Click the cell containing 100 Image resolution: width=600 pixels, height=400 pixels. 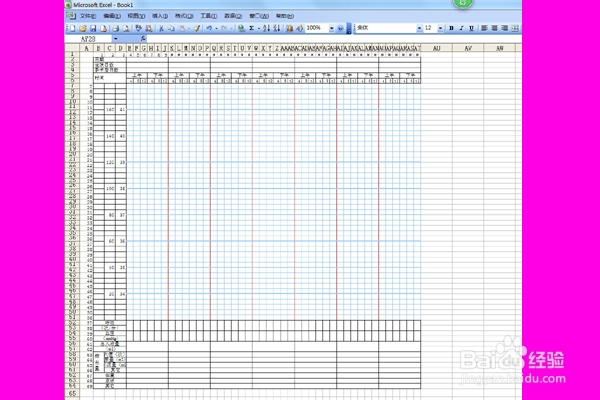click(110, 189)
